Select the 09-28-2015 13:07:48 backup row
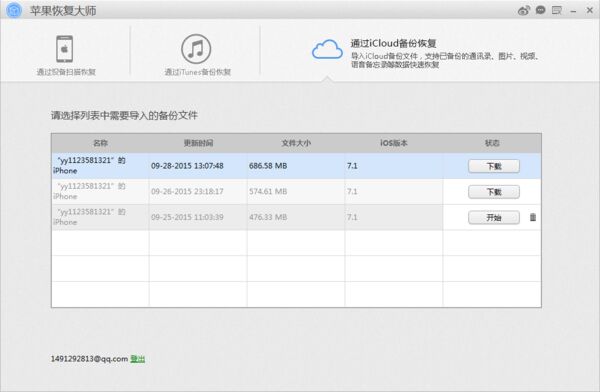This screenshot has width=600, height=392. tap(296, 166)
